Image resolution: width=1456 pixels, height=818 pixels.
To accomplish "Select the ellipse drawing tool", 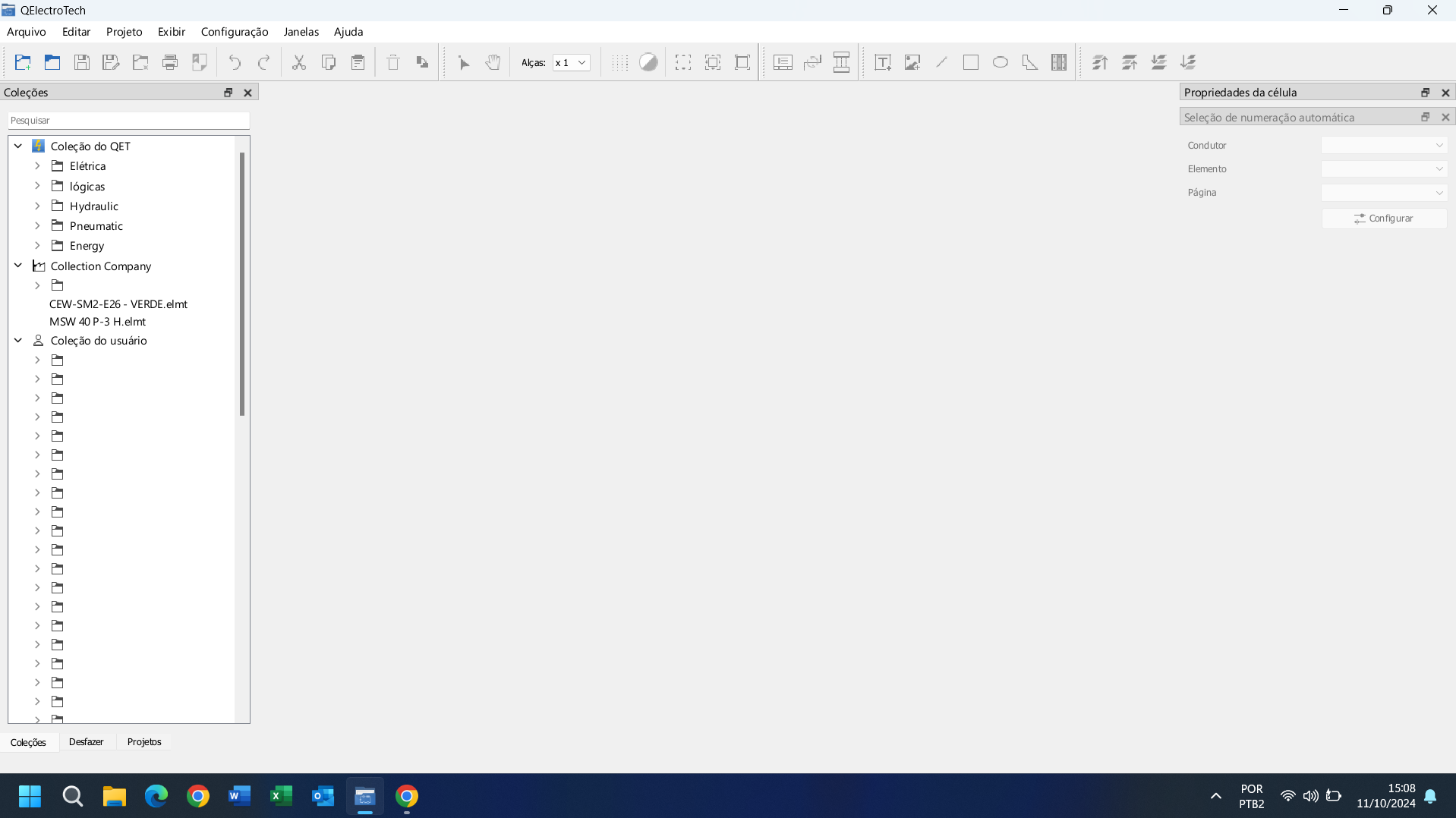I will [x=1001, y=62].
